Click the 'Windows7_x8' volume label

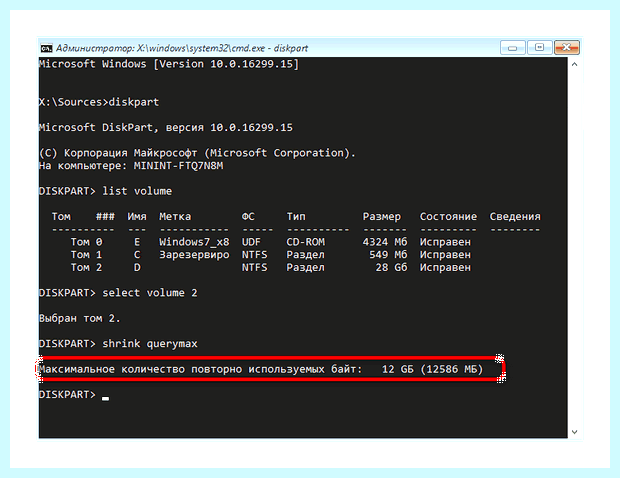pyautogui.click(x=194, y=242)
